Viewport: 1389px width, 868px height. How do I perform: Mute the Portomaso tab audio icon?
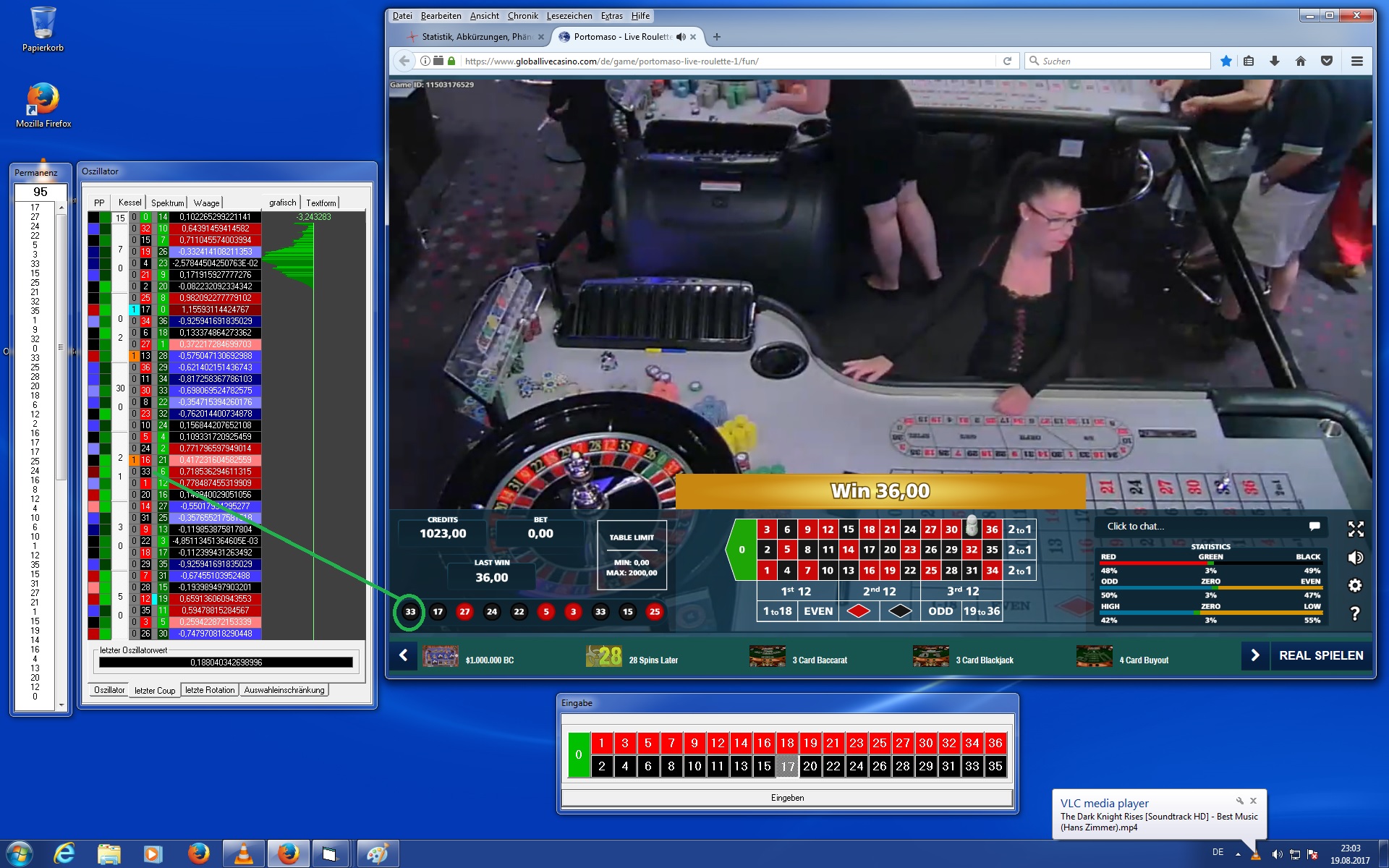(x=681, y=37)
